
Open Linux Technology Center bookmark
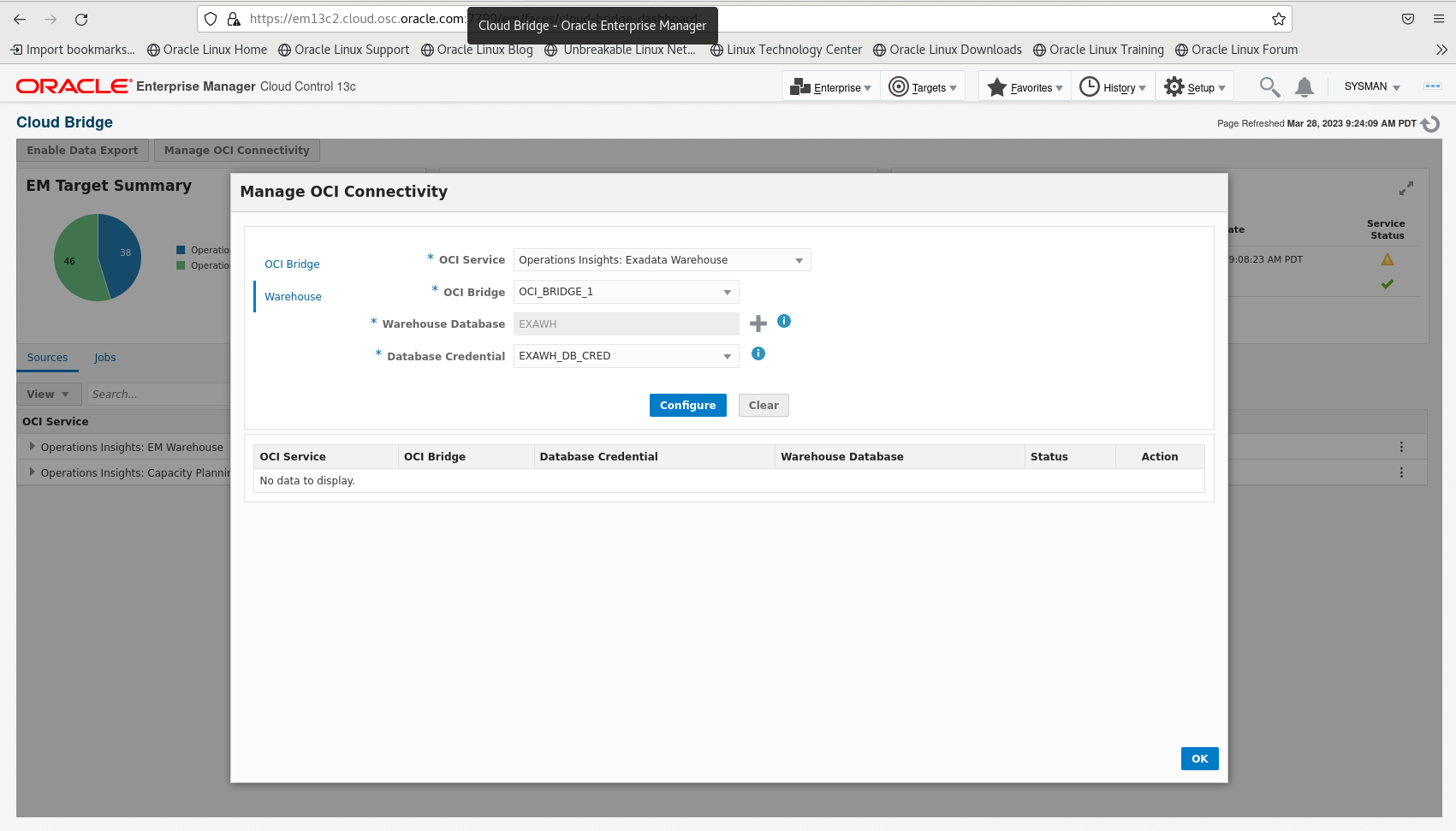tap(786, 50)
